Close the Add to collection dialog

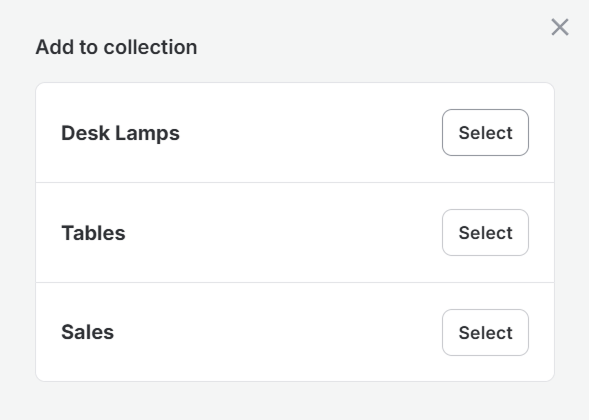pyautogui.click(x=560, y=27)
